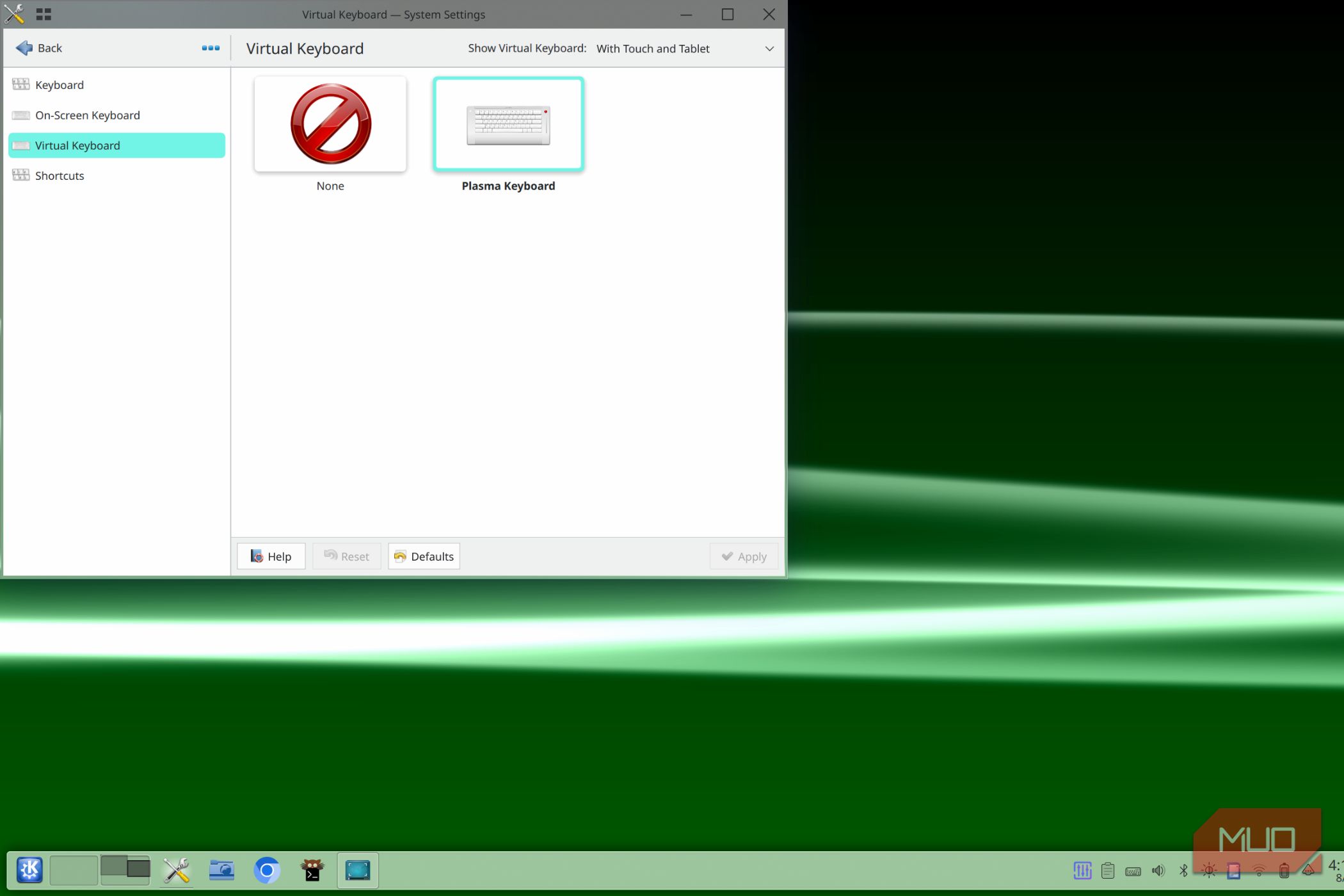Image resolution: width=1344 pixels, height=896 pixels.
Task: Open the battery tray icon
Action: pos(1284,870)
